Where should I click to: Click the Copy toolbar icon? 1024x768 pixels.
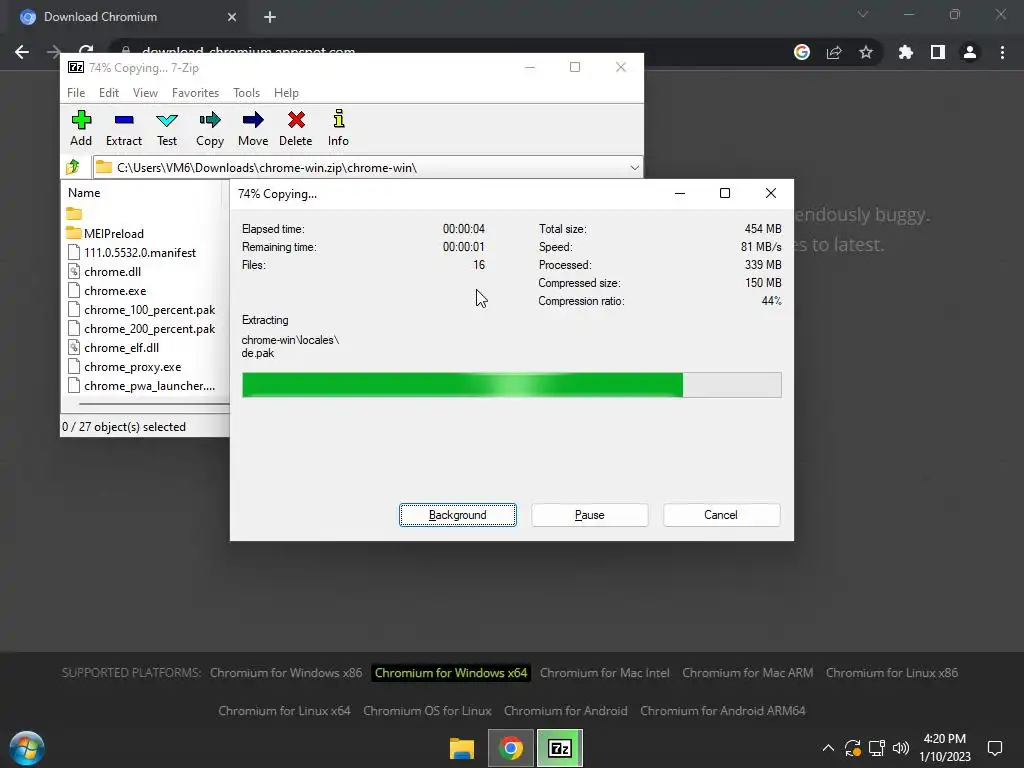tap(210, 120)
